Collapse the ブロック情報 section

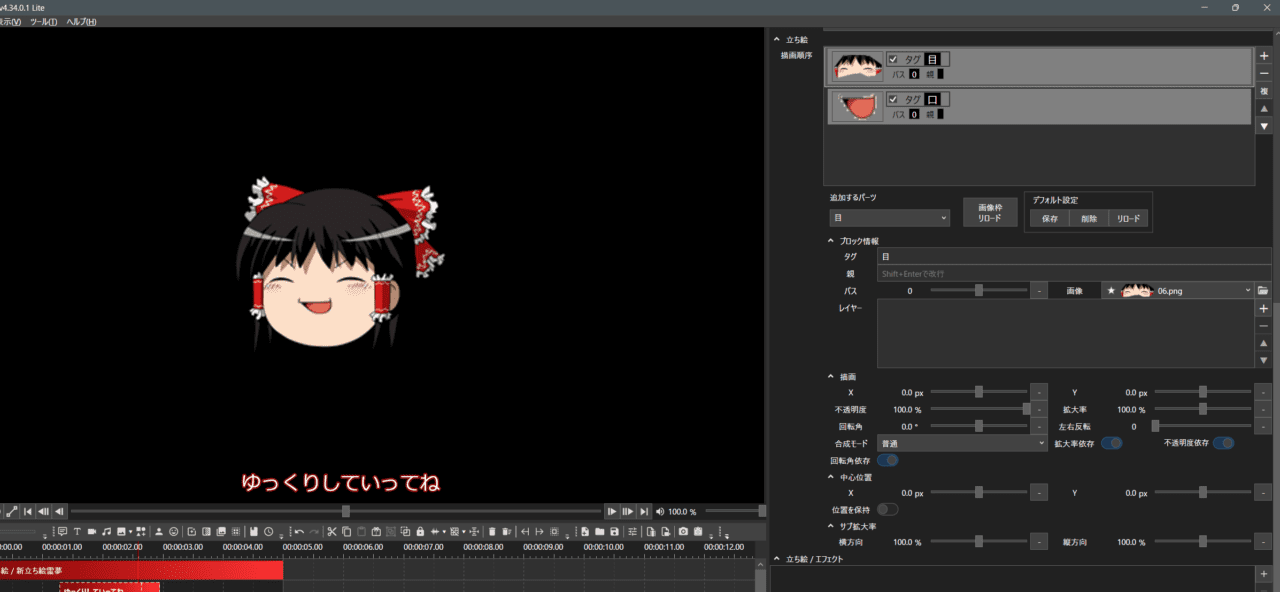click(x=831, y=241)
